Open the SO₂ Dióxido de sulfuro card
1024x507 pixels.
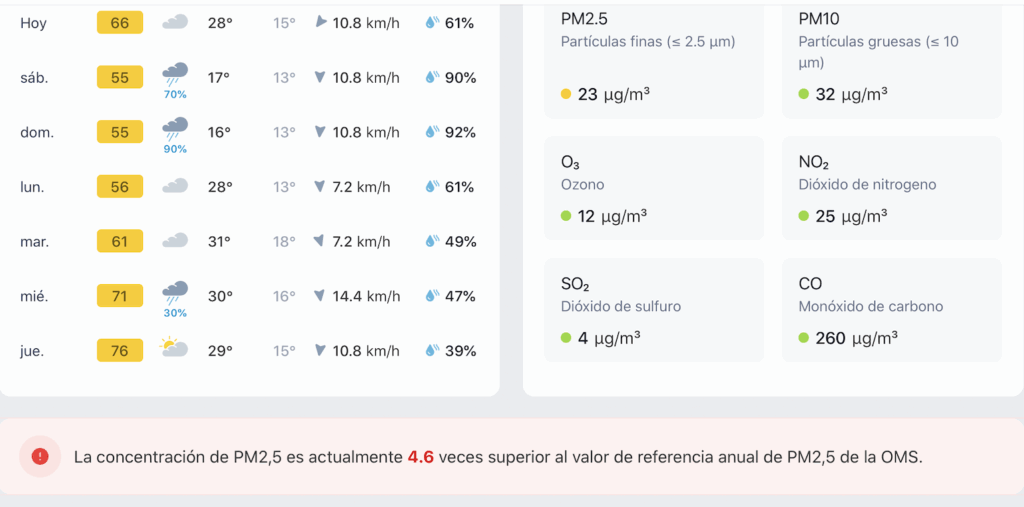point(653,310)
